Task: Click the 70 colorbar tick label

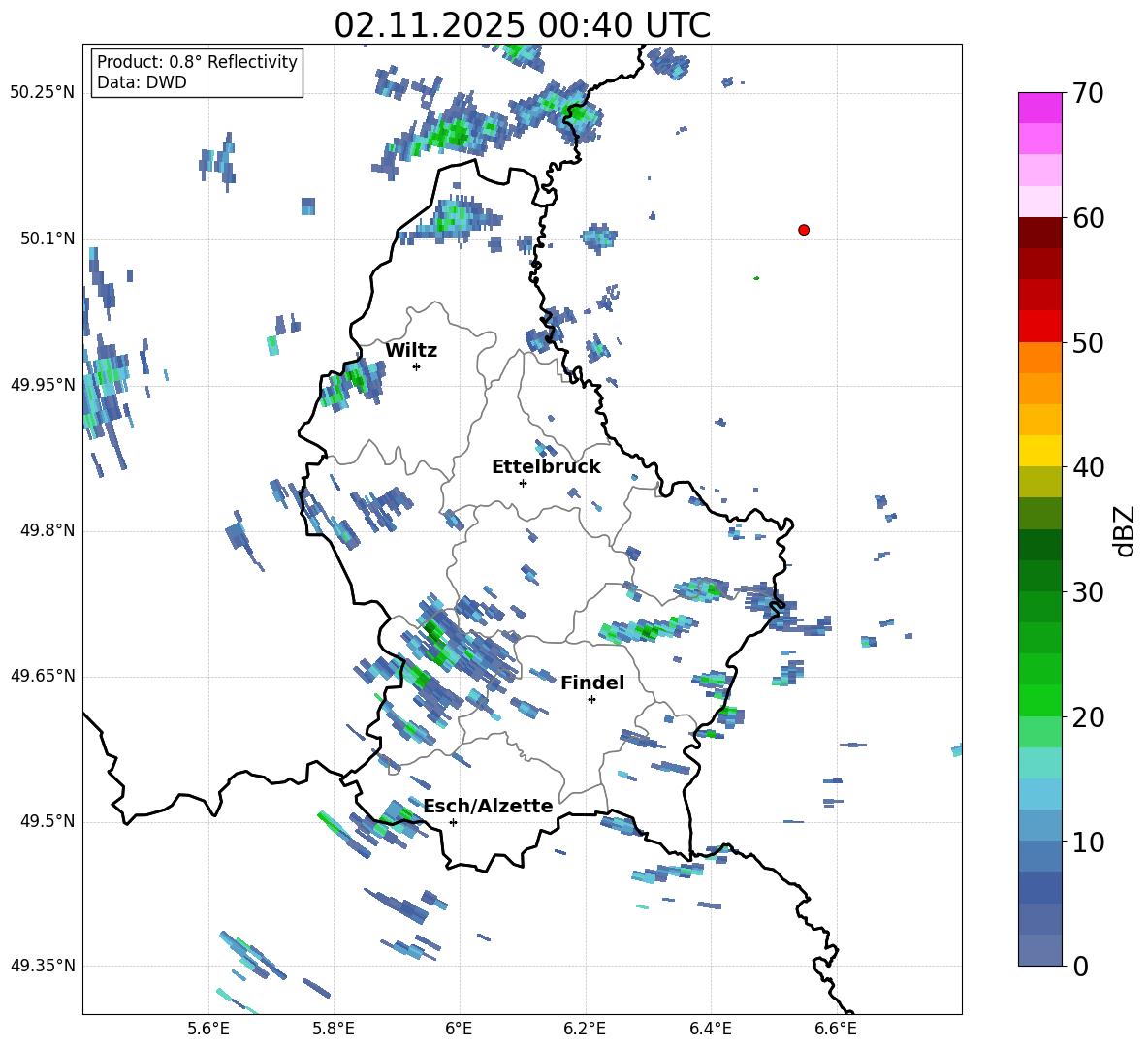Action: pyautogui.click(x=1091, y=94)
